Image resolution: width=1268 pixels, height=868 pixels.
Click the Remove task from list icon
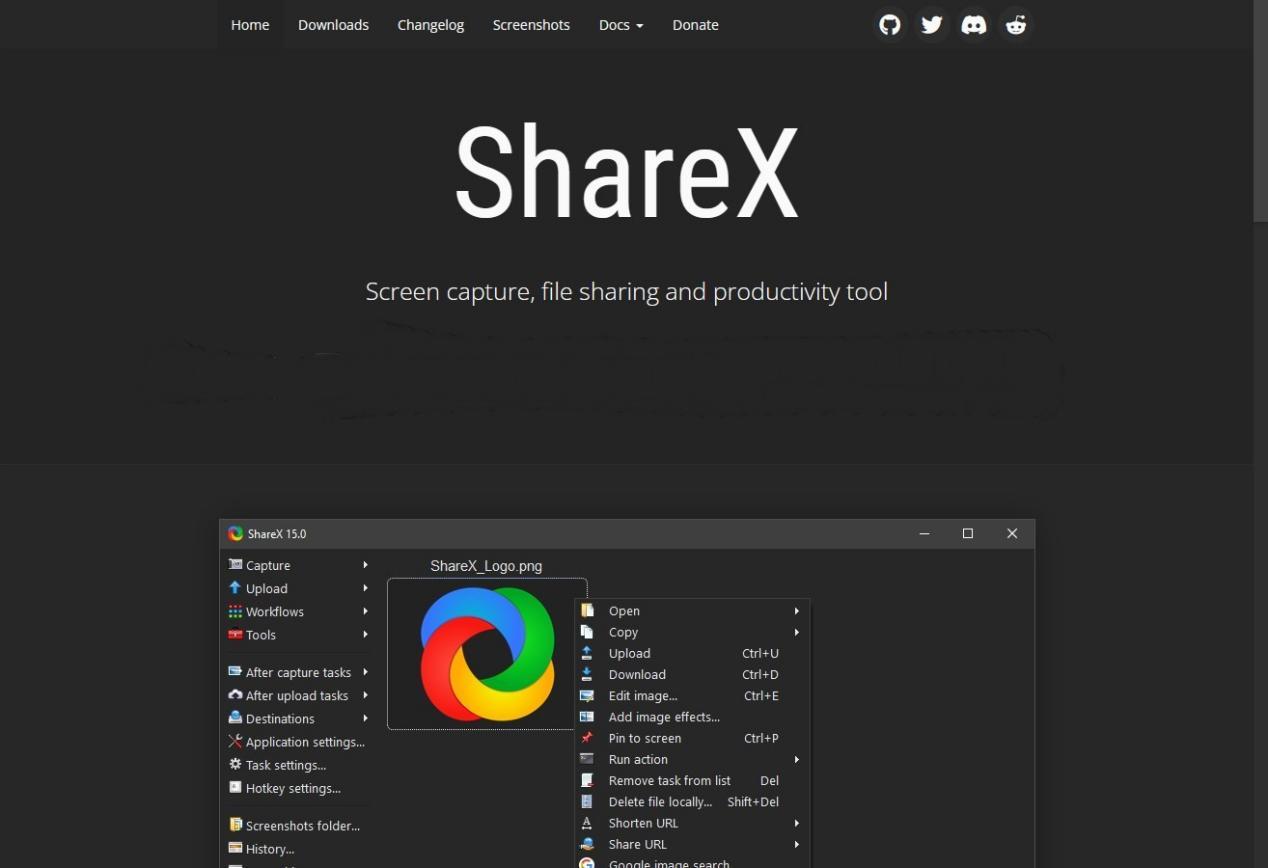[587, 780]
